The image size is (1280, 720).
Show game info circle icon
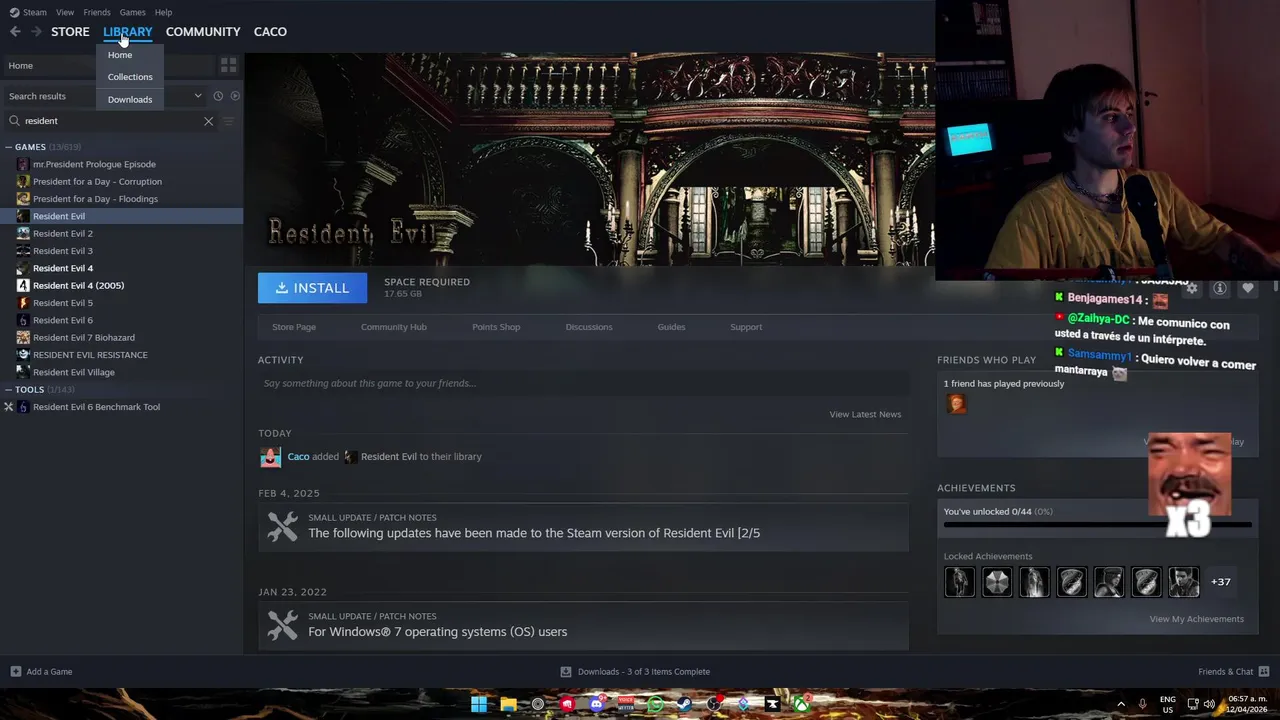click(x=1220, y=288)
